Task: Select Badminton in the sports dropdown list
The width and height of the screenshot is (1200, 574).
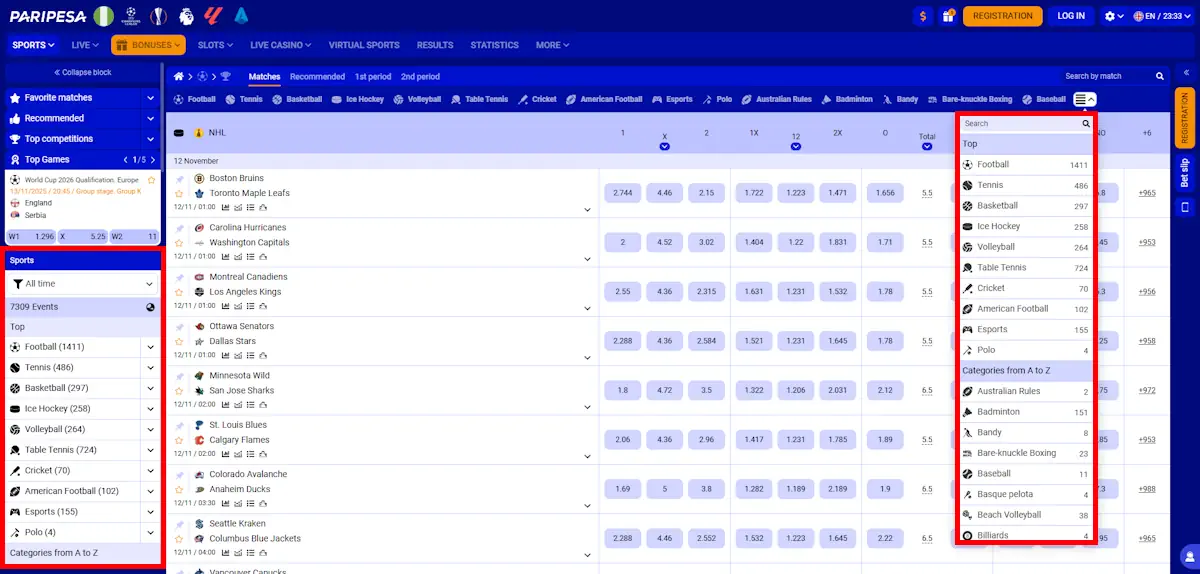Action: (x=1026, y=412)
